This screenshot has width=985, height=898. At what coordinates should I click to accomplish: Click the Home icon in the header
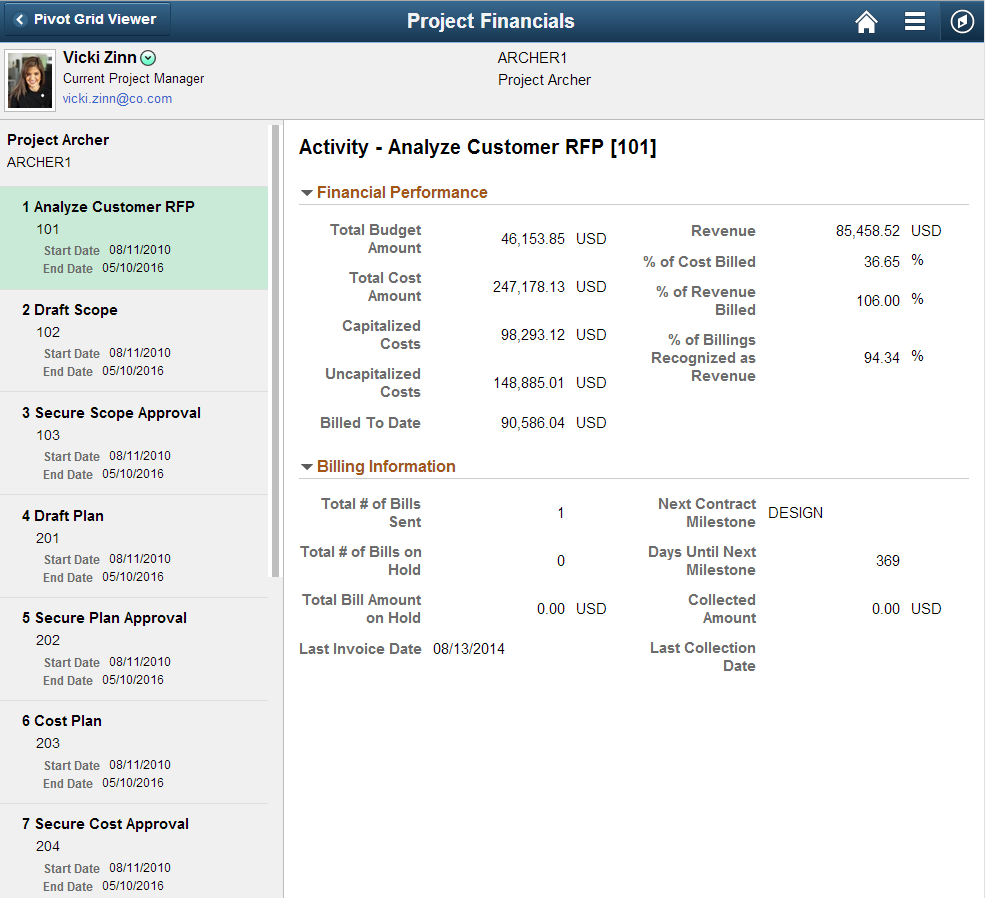866,21
